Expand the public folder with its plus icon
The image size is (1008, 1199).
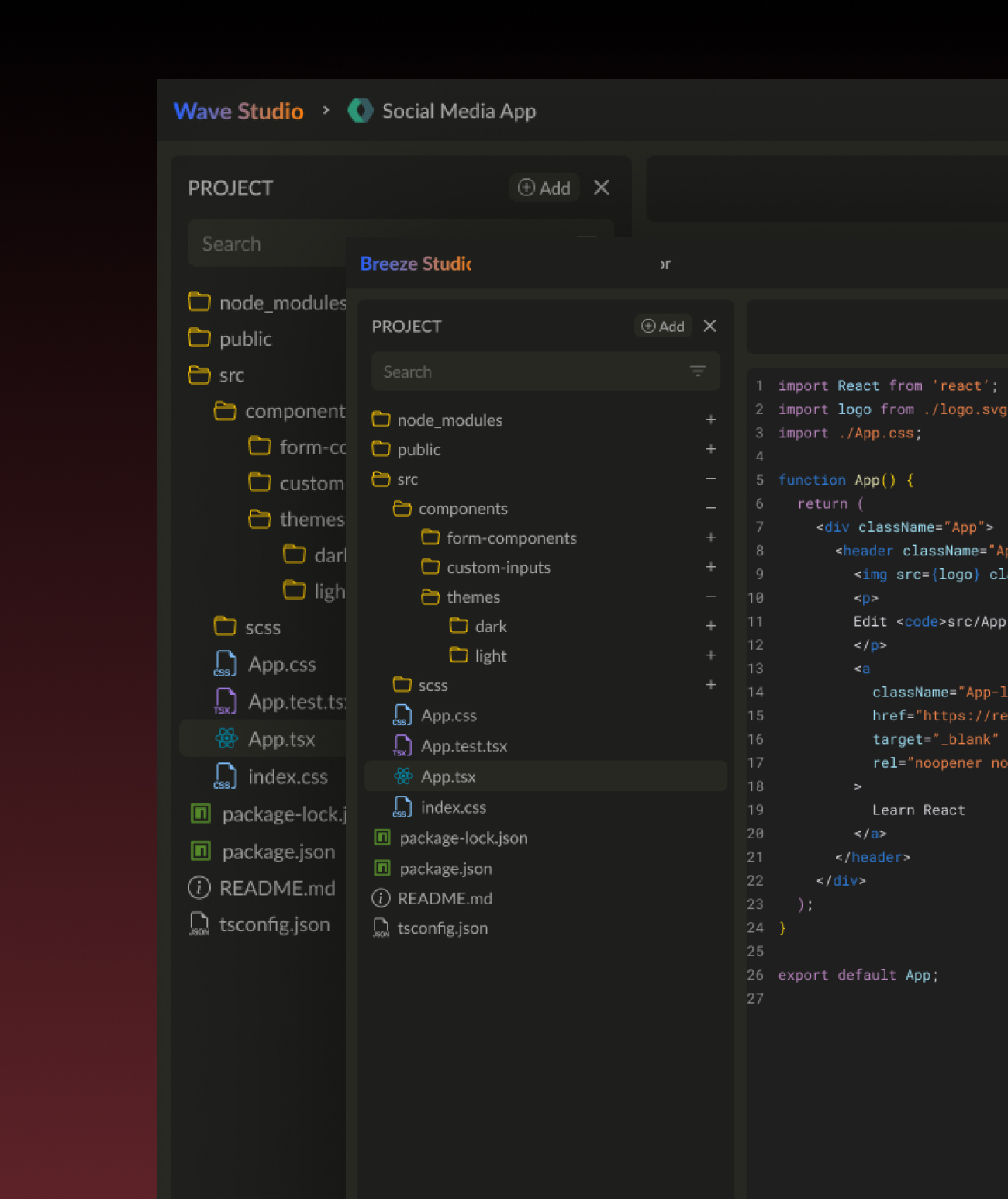click(x=710, y=449)
